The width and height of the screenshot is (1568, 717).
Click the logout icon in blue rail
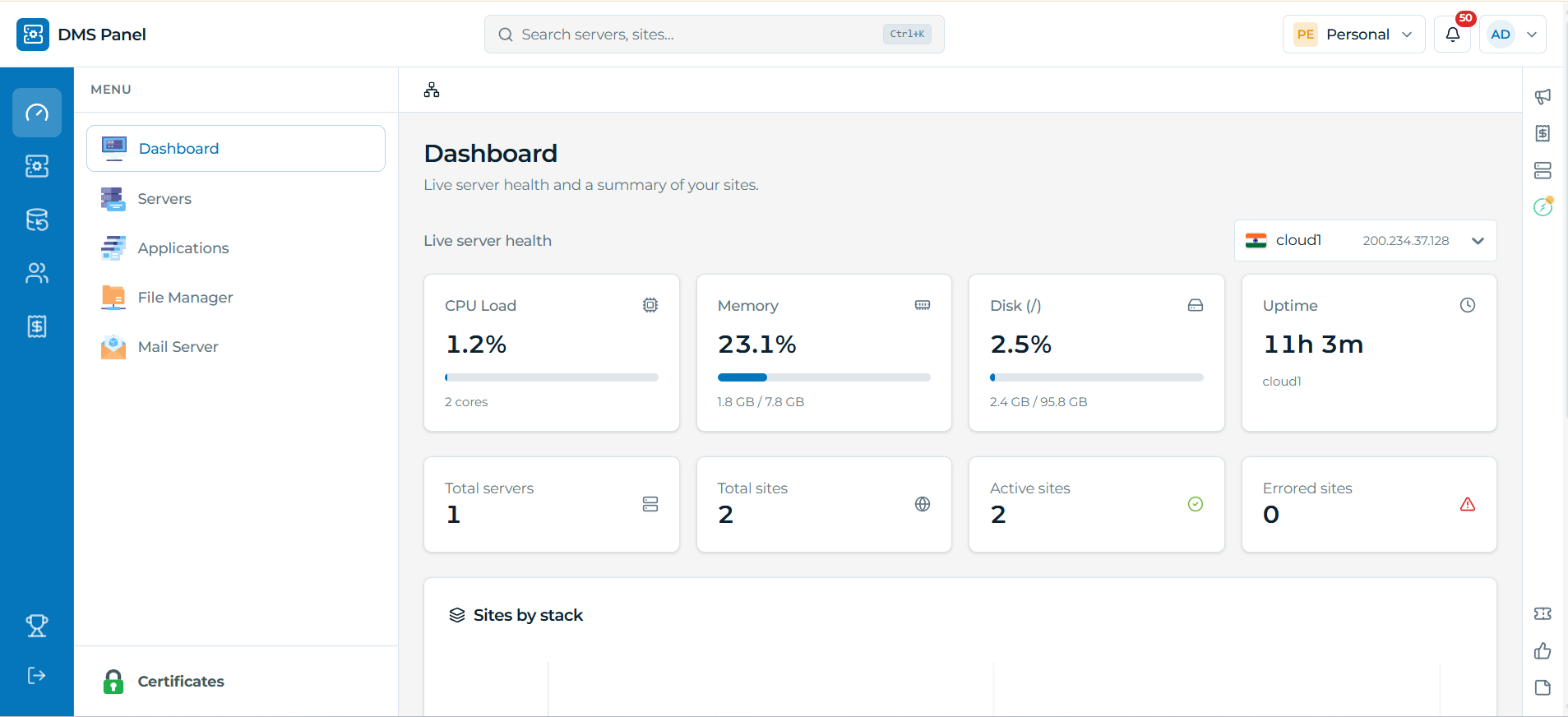tap(37, 675)
